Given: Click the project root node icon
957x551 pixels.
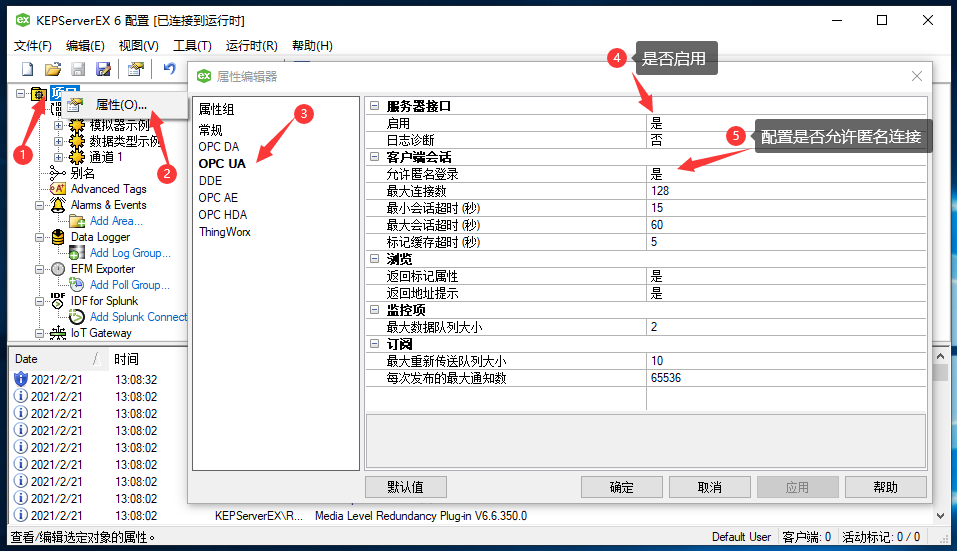Looking at the screenshot, I should point(38,94).
